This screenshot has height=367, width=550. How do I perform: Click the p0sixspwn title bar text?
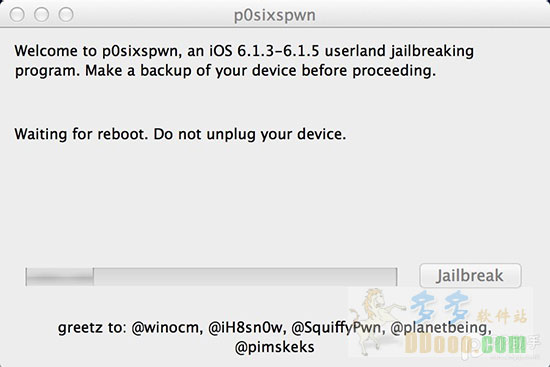(275, 15)
